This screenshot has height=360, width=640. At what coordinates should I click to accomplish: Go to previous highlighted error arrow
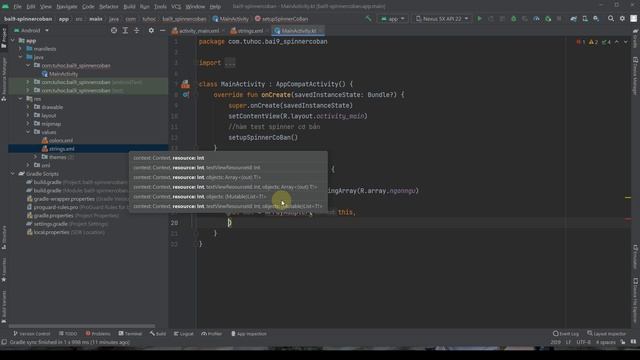pos(617,42)
